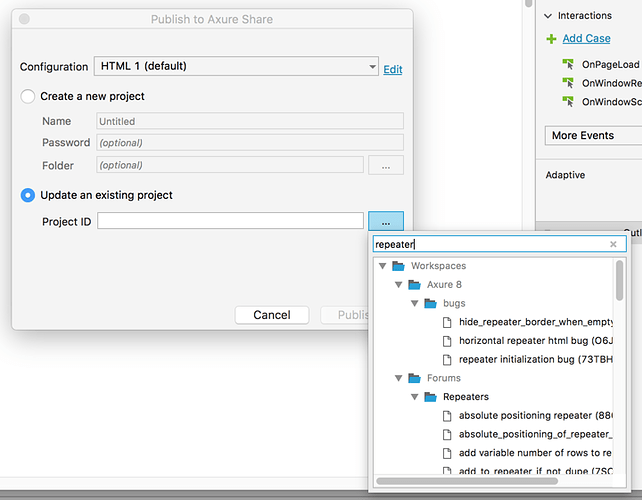Click the Project ID browse ellipsis button
Viewport: 642px width, 500px height.
(x=386, y=221)
